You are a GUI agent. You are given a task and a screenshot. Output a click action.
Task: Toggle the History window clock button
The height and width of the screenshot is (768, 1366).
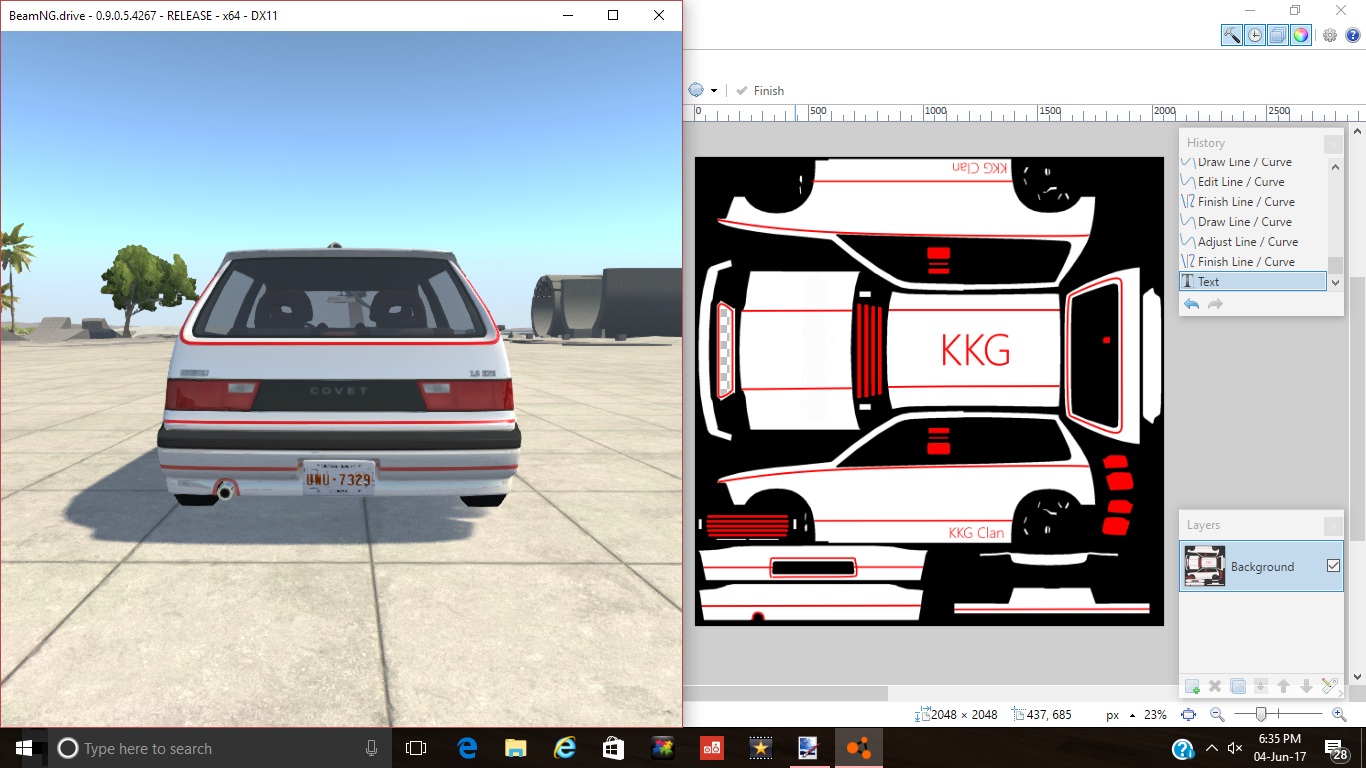tap(1254, 35)
